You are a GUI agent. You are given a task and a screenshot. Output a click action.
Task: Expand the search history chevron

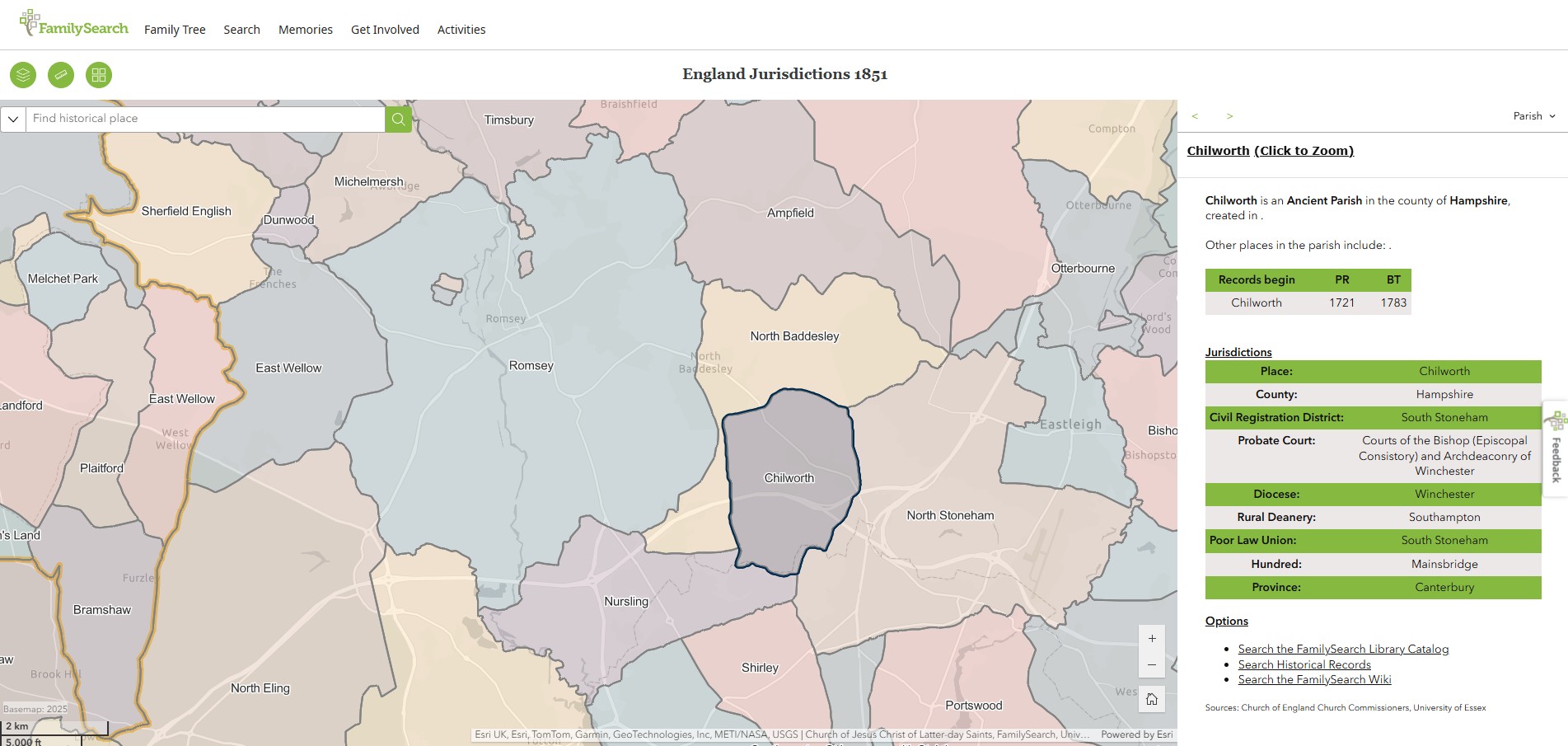click(x=13, y=119)
